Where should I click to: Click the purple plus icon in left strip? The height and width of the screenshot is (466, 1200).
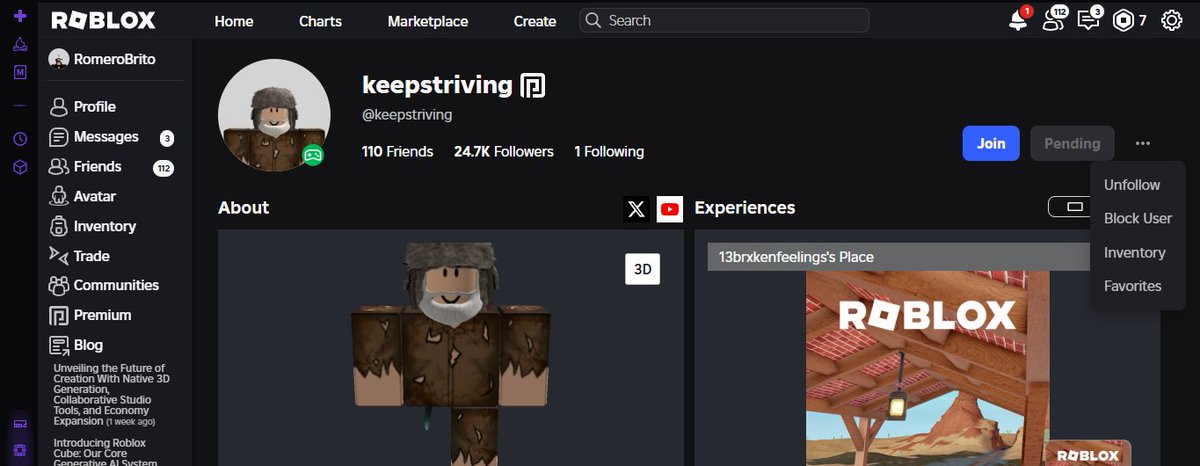tap(20, 16)
